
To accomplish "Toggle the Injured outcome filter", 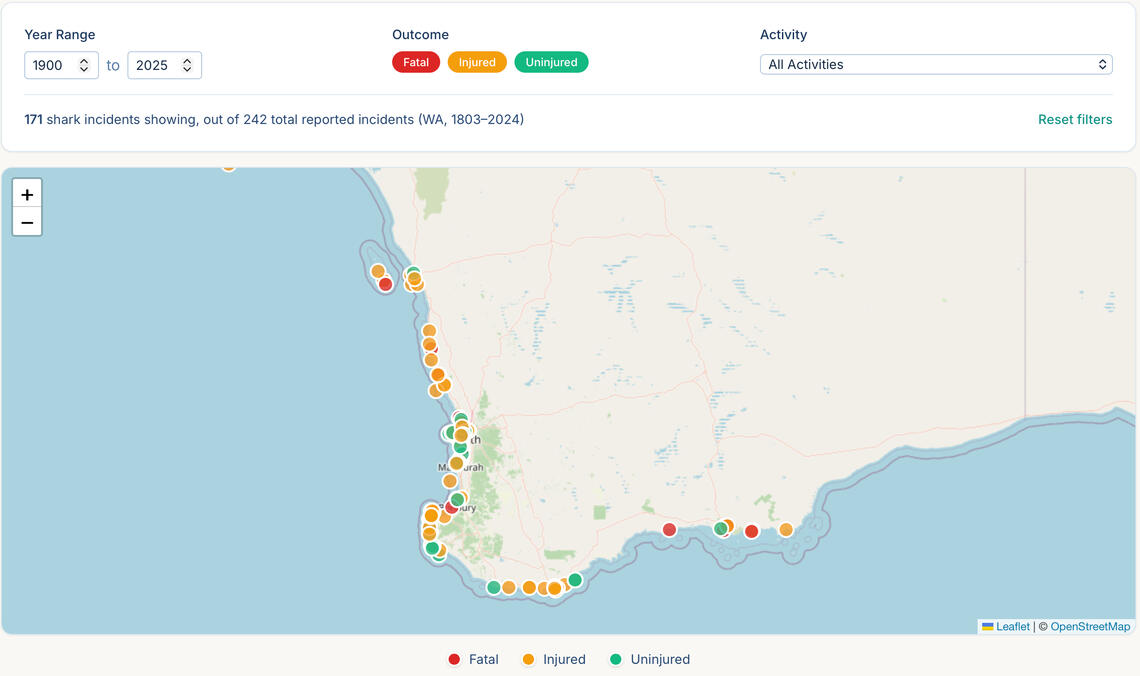I will (x=477, y=63).
